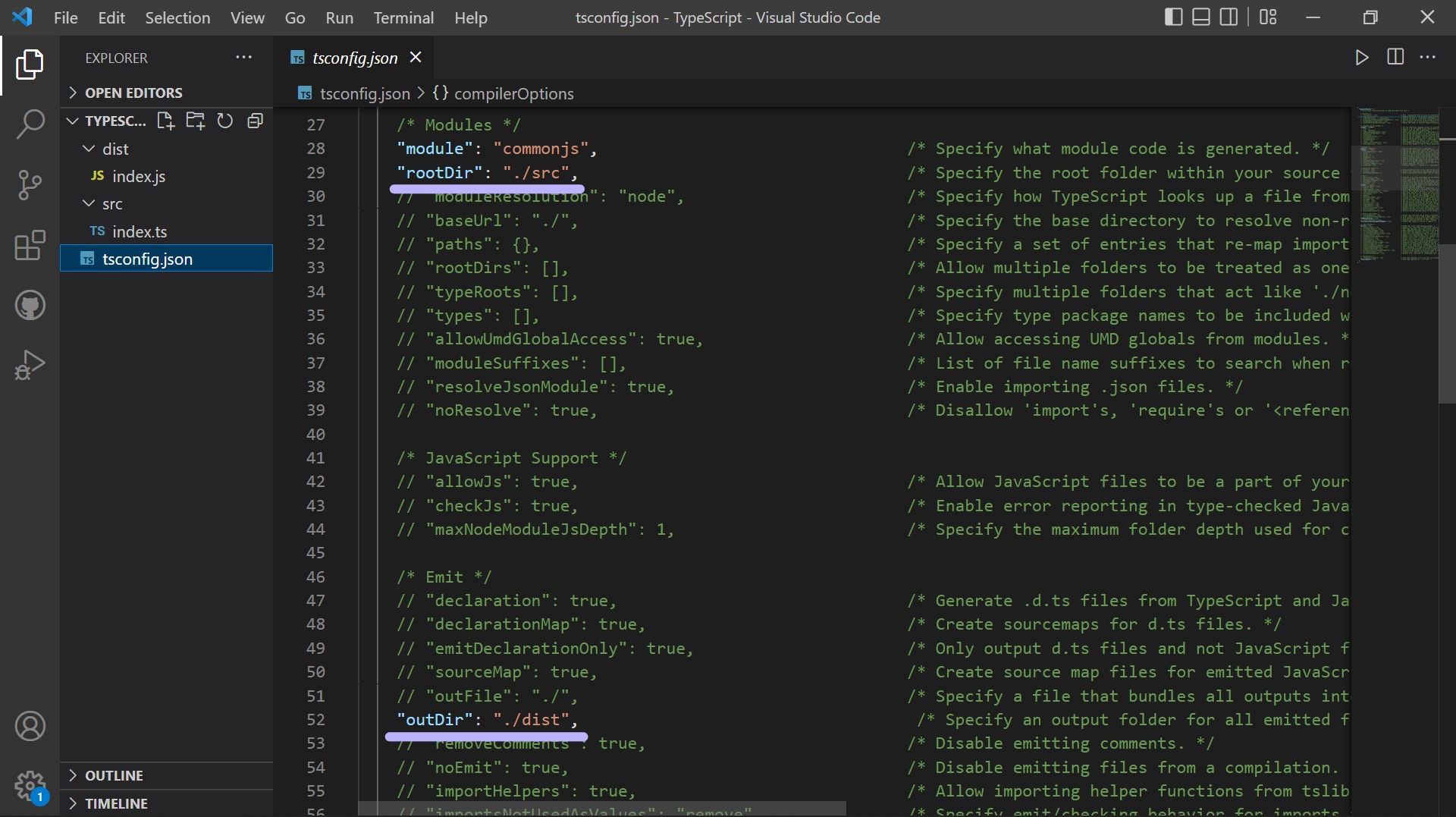
Task: Open Source Control view
Action: (30, 184)
